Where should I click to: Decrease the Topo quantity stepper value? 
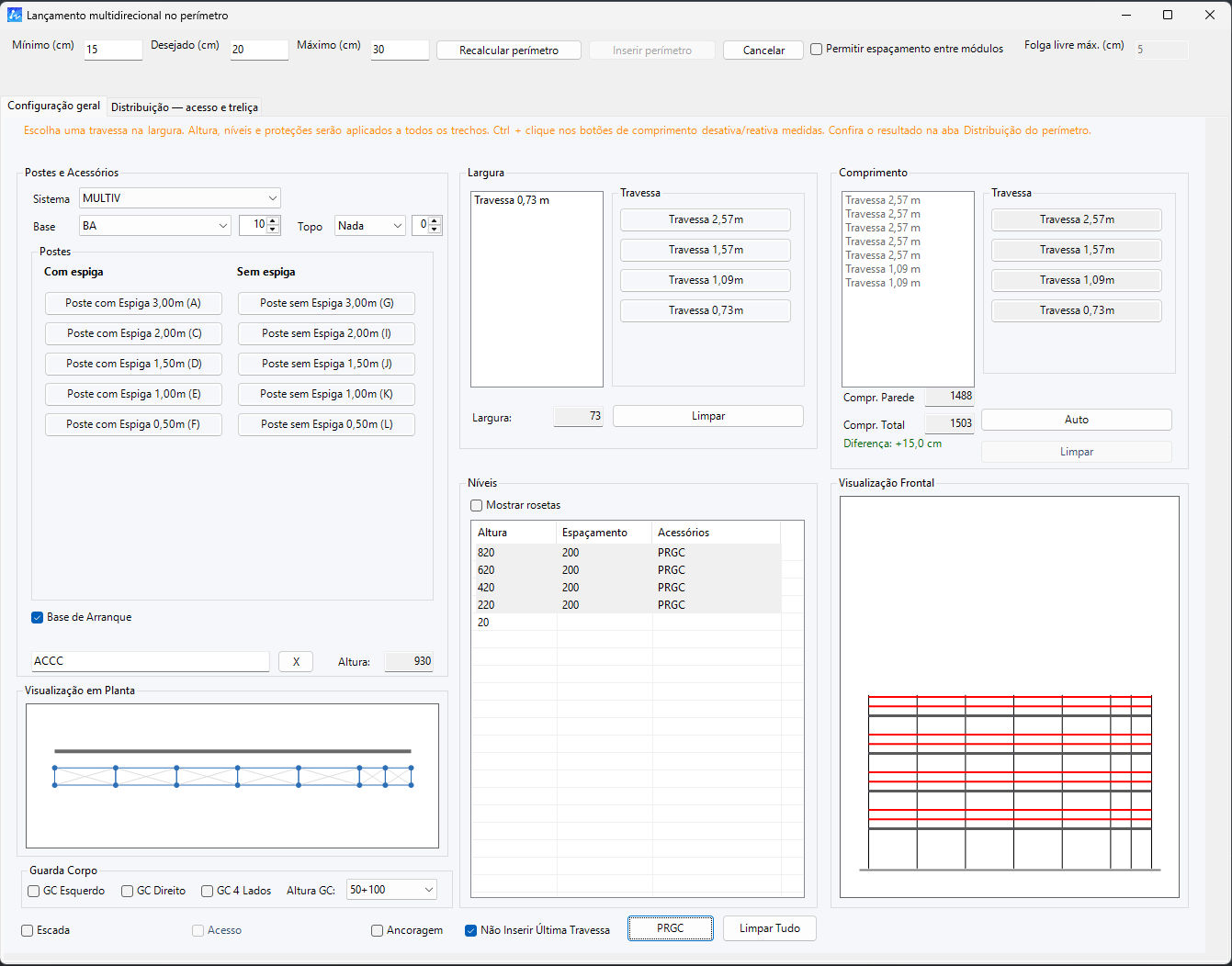pyautogui.click(x=435, y=230)
